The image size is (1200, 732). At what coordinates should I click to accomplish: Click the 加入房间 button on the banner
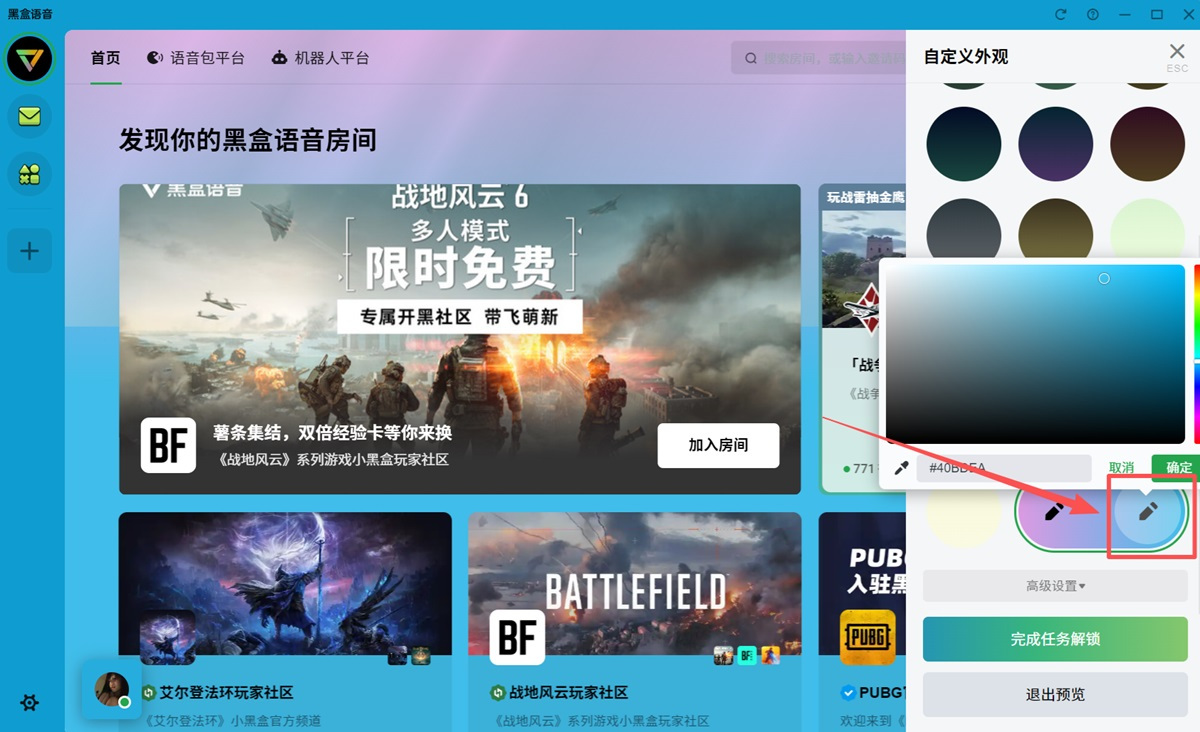coord(718,446)
